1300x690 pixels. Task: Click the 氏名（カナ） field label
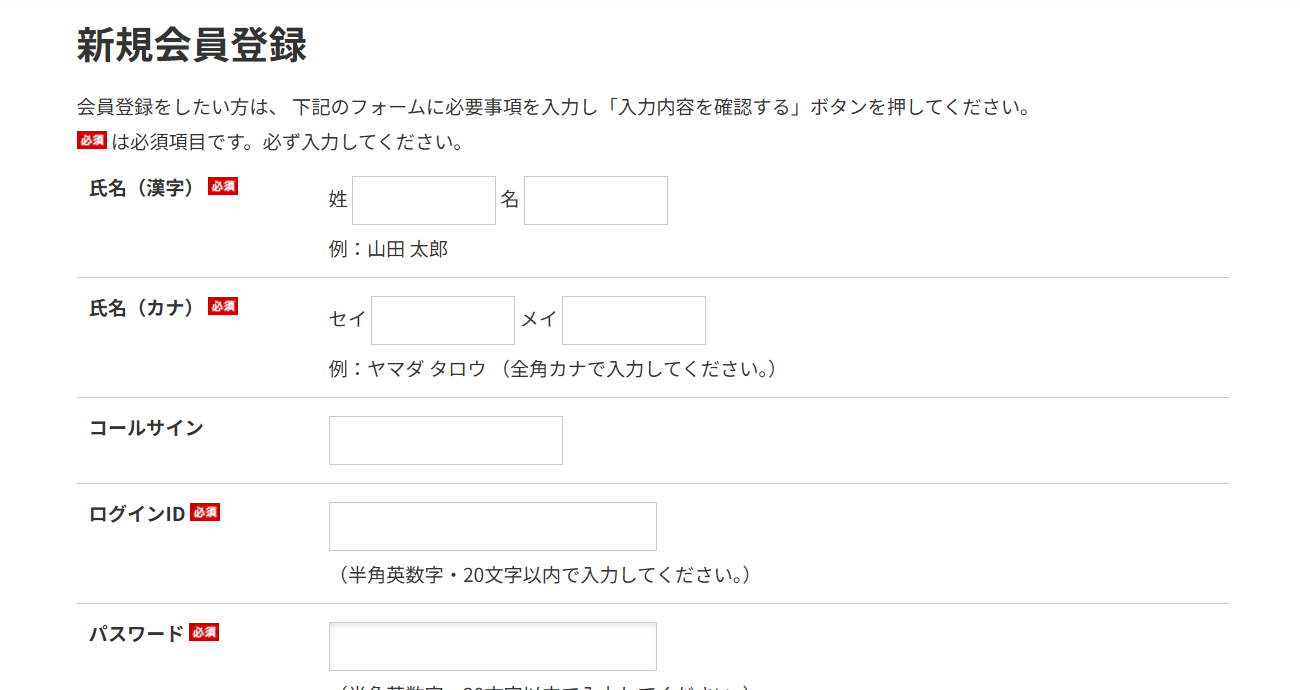coord(141,308)
